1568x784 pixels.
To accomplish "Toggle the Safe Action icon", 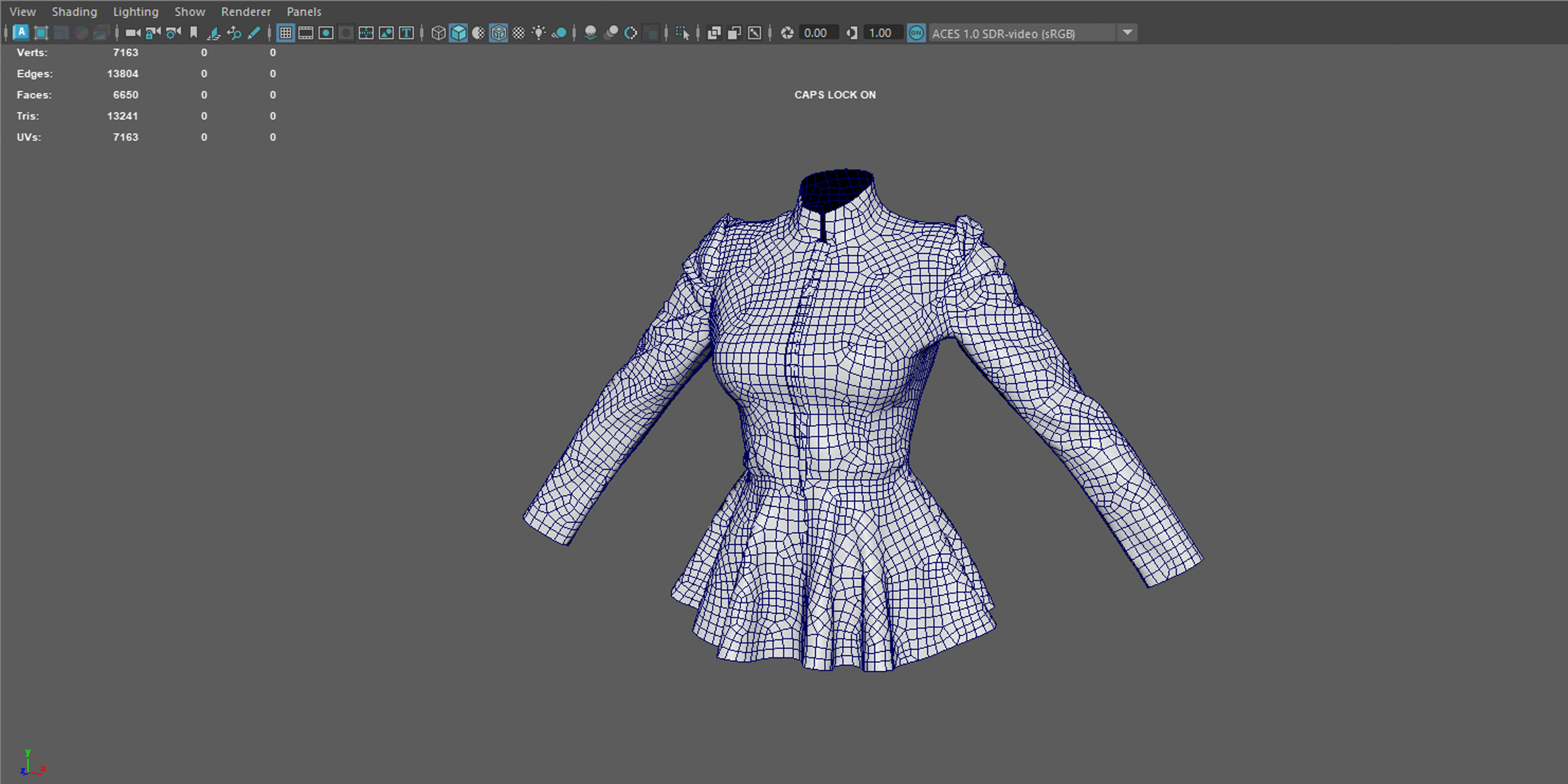I will (386, 33).
